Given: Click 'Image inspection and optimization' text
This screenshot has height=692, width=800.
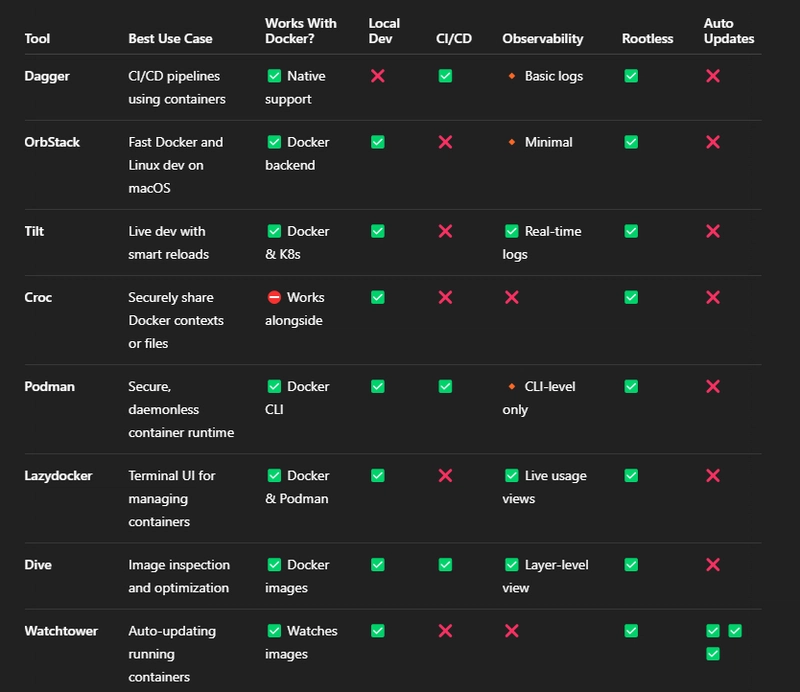Looking at the screenshot, I should pyautogui.click(x=179, y=576).
